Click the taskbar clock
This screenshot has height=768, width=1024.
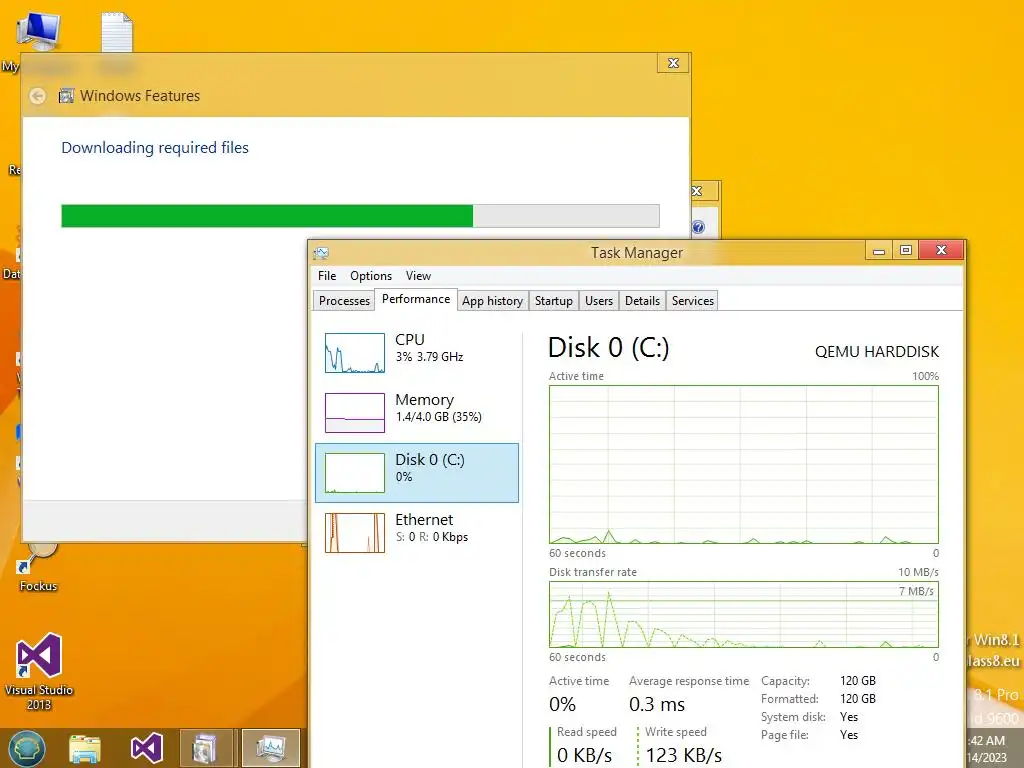coord(987,749)
